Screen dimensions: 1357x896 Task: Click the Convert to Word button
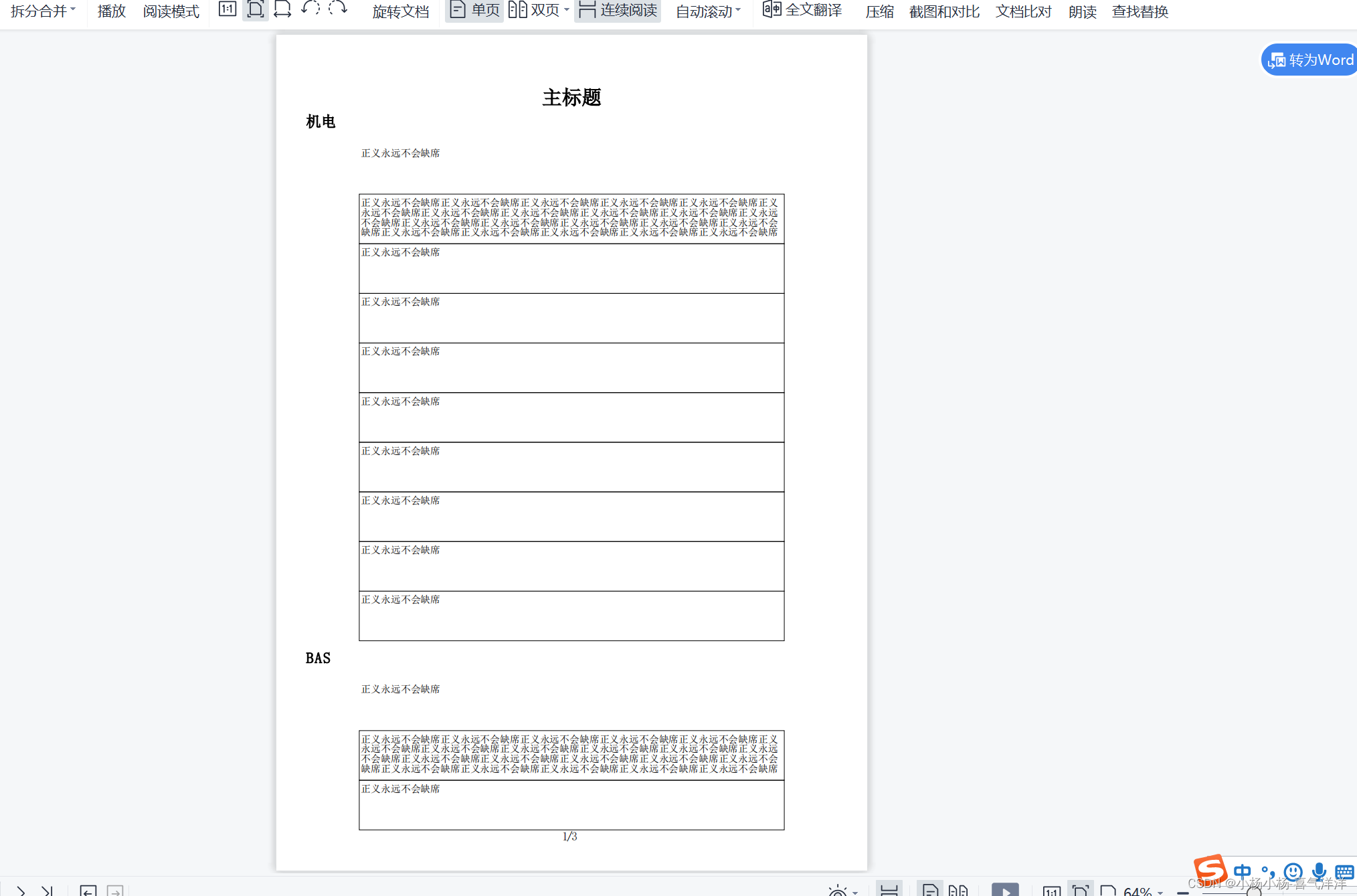(x=1310, y=60)
